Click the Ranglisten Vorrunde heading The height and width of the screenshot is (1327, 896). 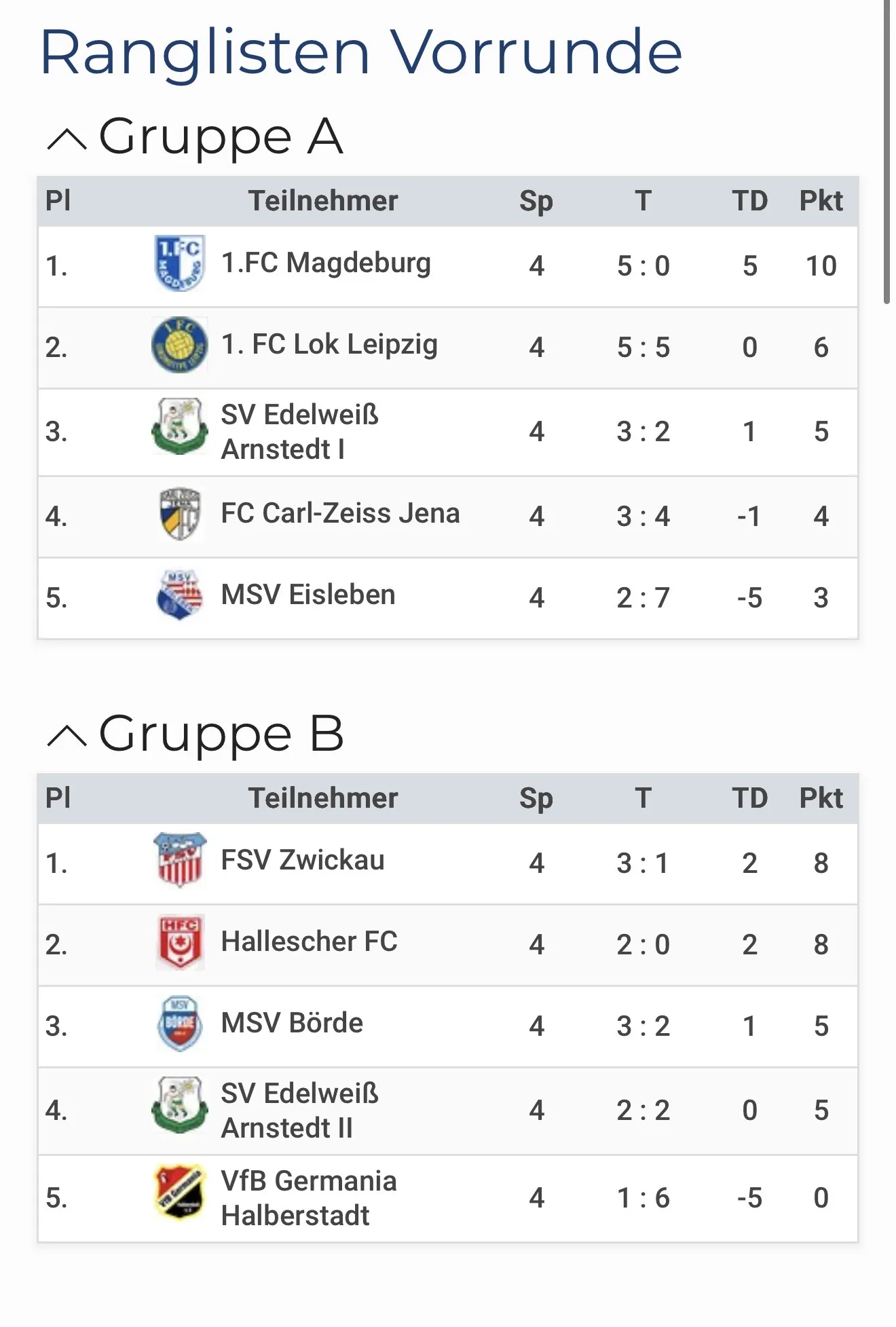361,52
